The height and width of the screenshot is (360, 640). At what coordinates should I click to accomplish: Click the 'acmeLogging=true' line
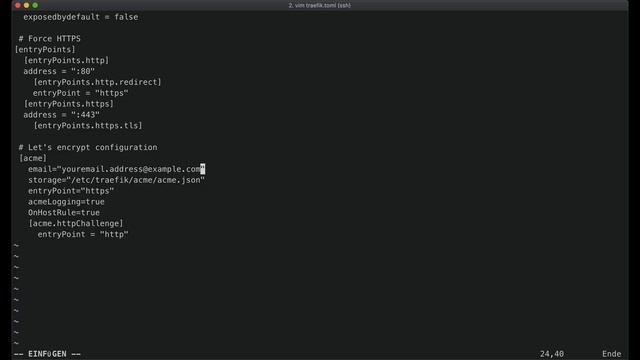pos(66,202)
